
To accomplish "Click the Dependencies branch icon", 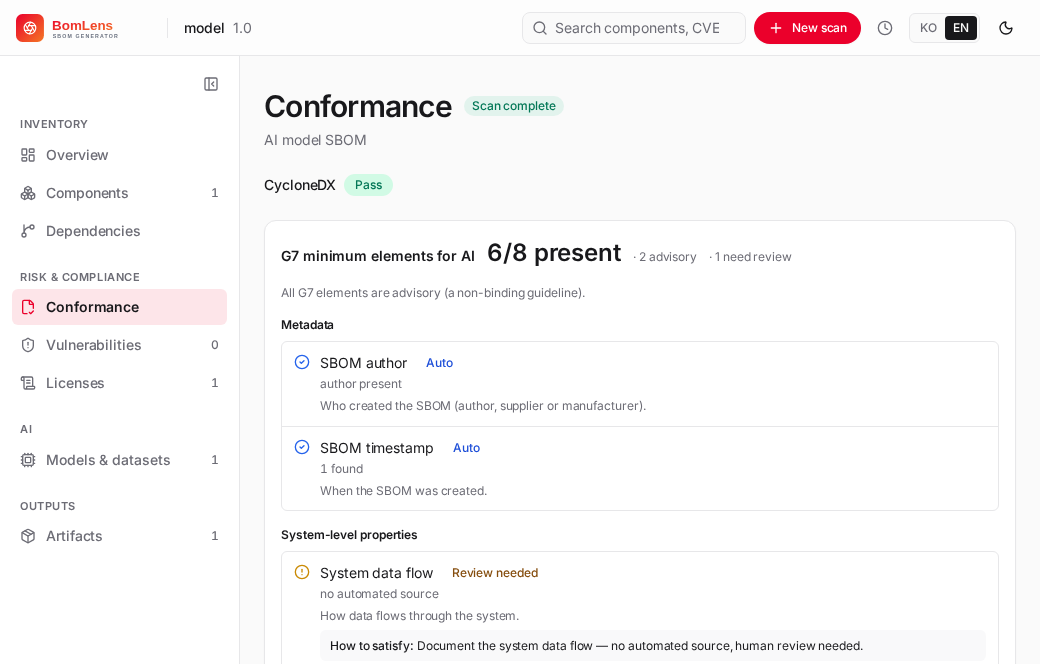I will click(x=28, y=231).
